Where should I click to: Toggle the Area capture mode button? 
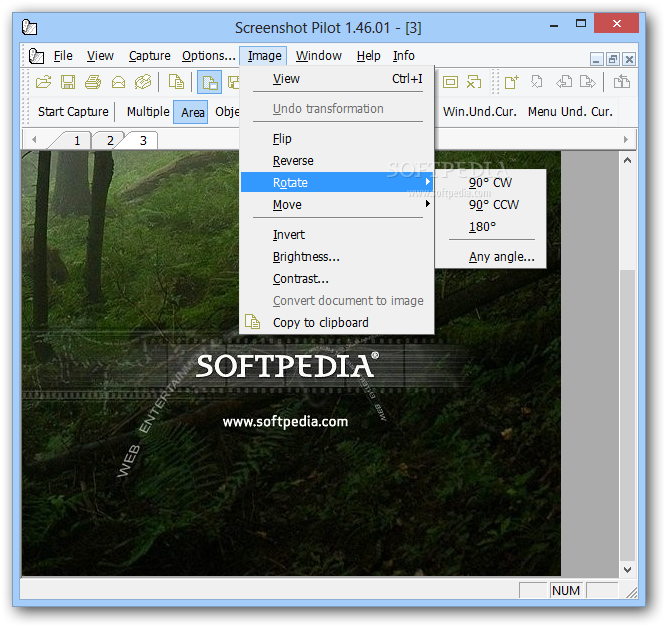[x=191, y=112]
